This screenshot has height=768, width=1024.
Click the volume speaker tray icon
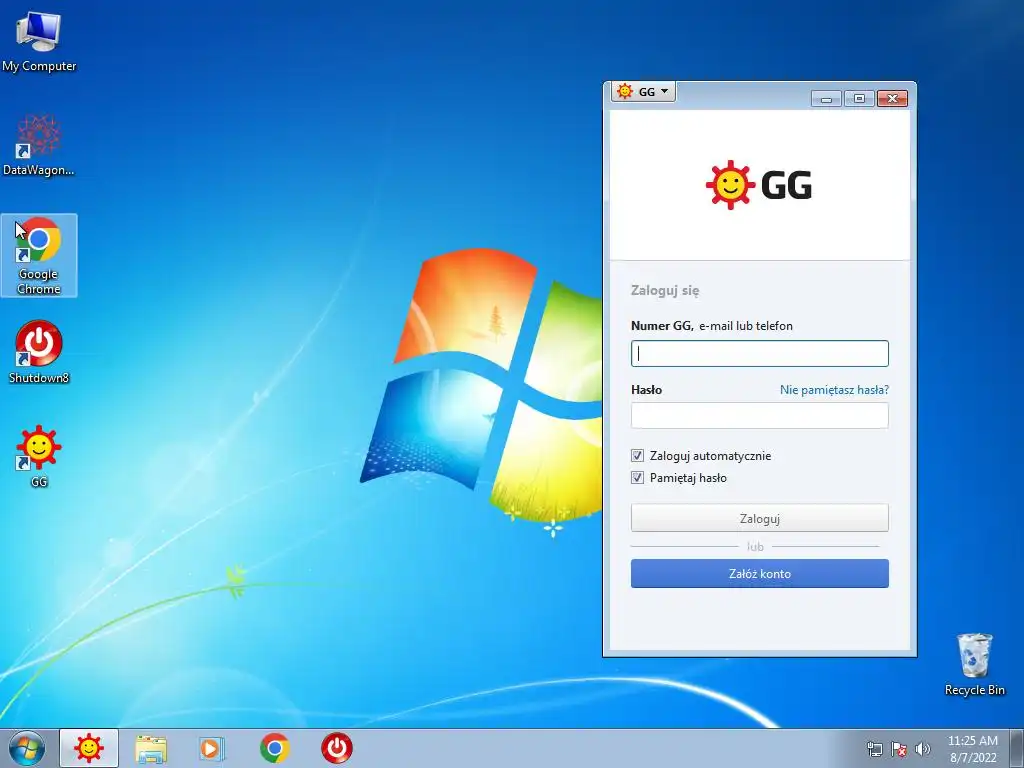tap(923, 749)
